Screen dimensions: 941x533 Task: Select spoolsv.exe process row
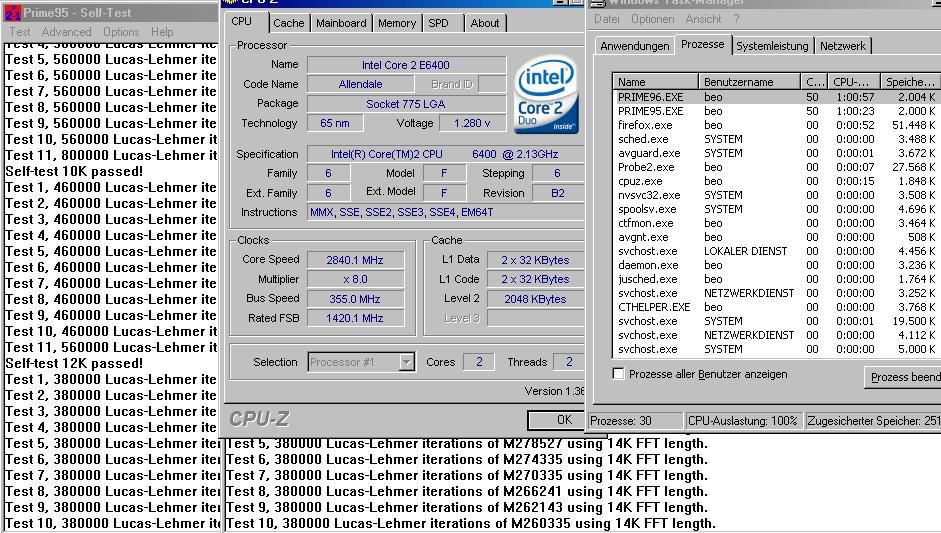coord(777,209)
